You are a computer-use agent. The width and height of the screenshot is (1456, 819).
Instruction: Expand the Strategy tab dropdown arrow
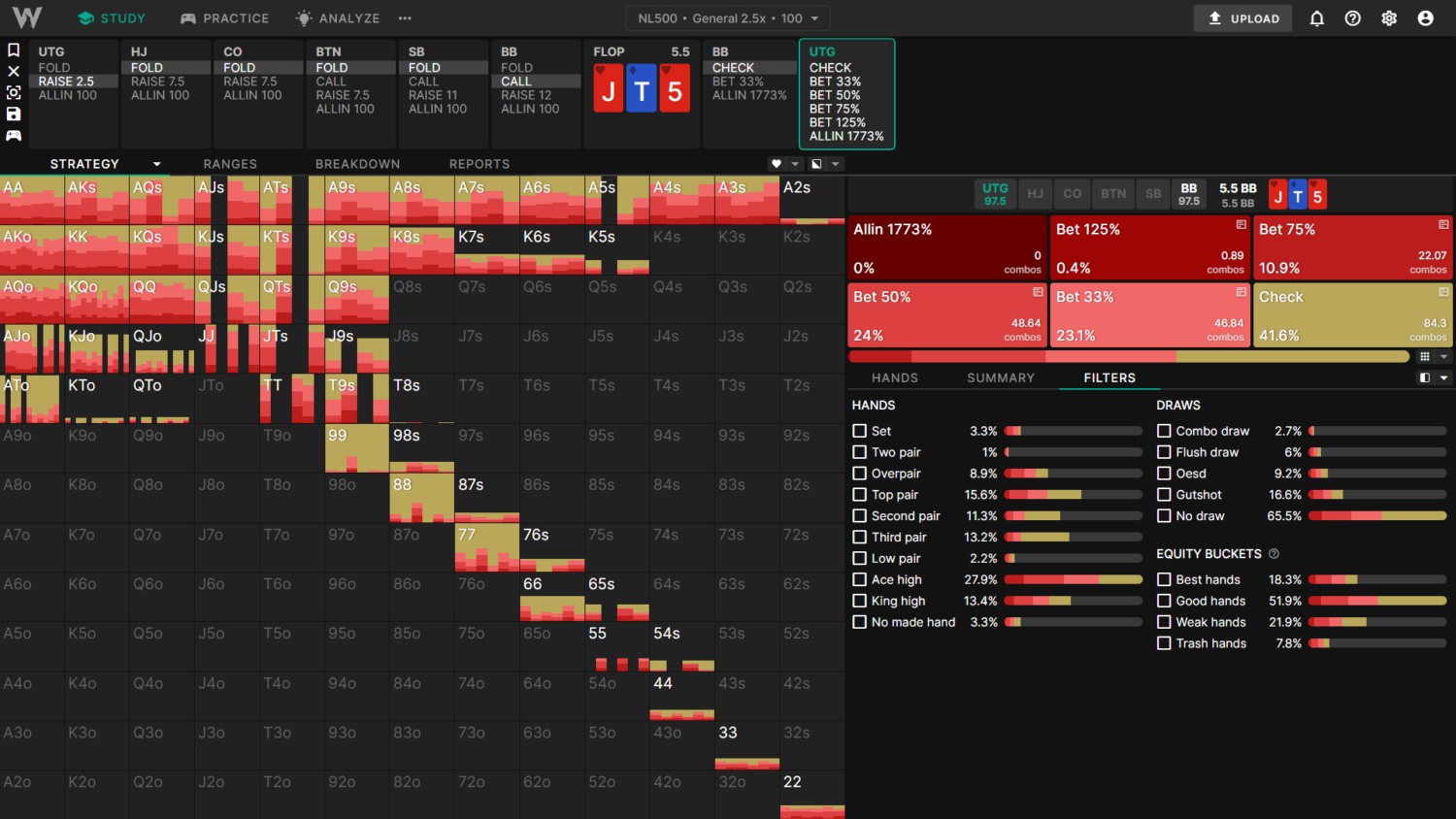pos(156,164)
